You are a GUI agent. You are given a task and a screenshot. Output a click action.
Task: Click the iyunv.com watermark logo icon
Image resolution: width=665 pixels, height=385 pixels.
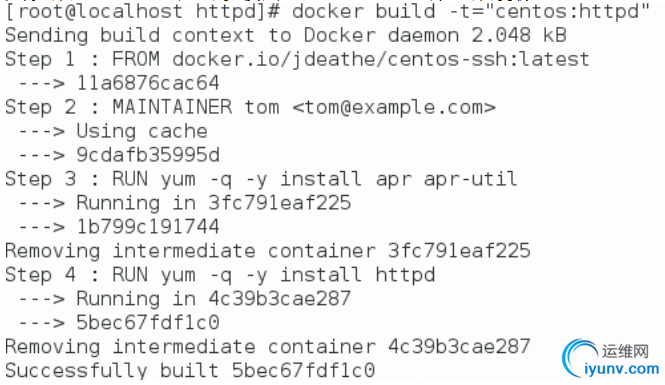[x=580, y=357]
